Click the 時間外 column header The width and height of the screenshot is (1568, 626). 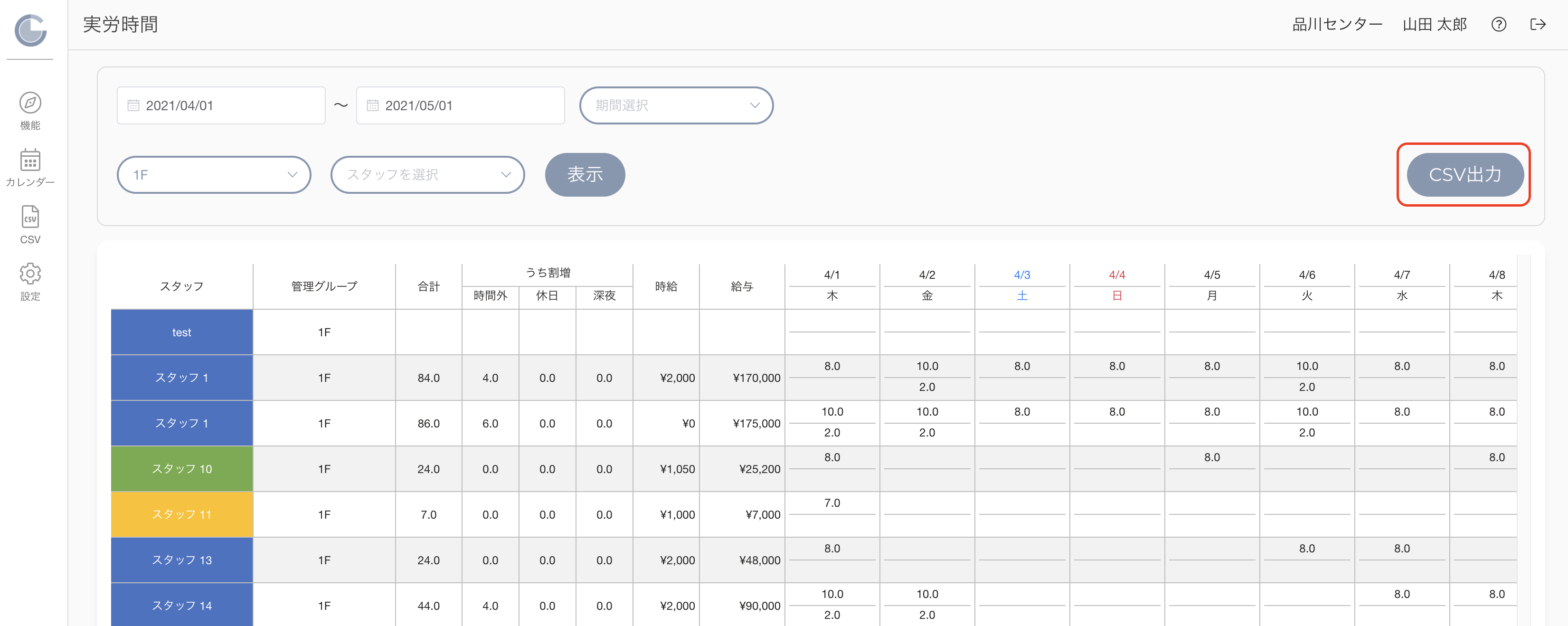[491, 296]
